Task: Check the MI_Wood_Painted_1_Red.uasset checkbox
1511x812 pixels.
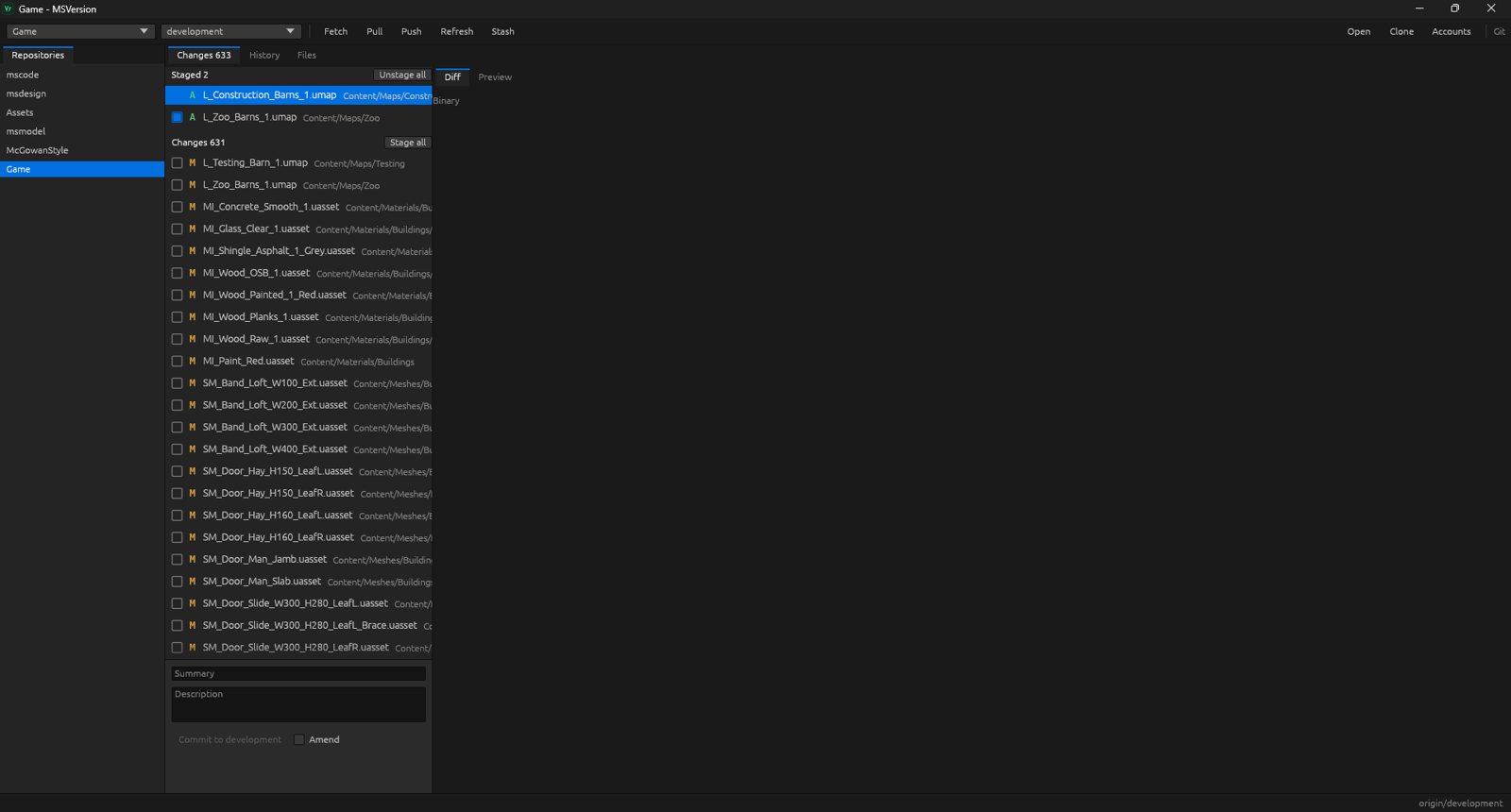Action: [177, 295]
